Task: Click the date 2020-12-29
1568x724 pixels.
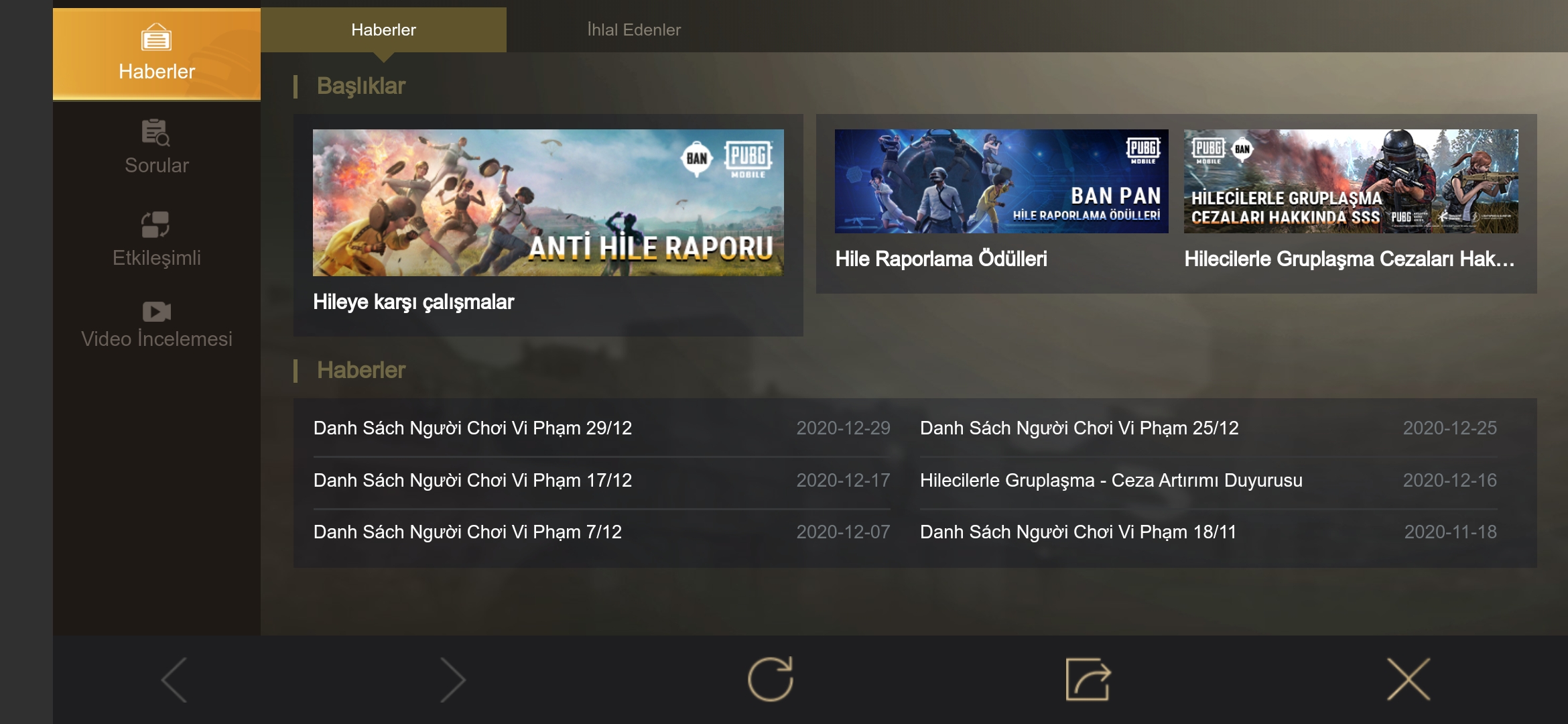Action: click(843, 428)
